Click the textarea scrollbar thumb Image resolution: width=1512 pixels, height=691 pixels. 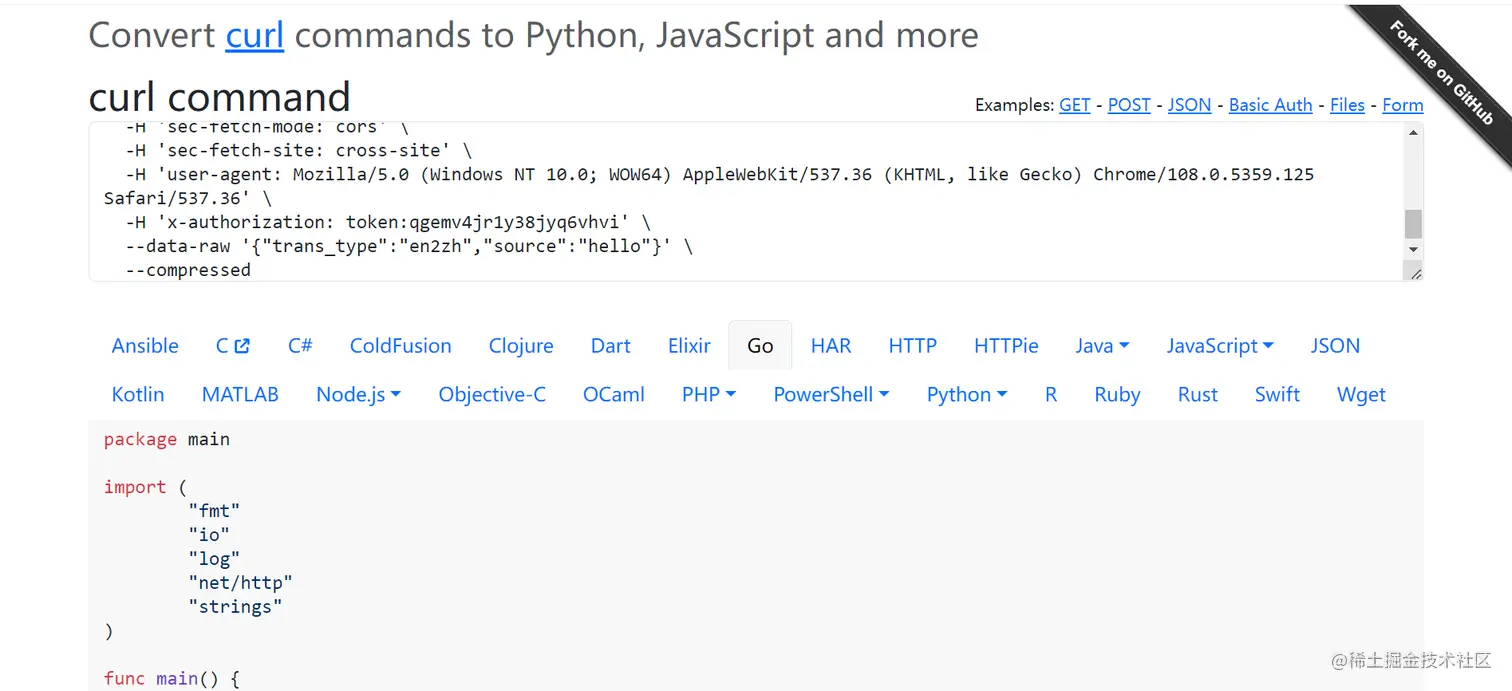tap(1413, 224)
